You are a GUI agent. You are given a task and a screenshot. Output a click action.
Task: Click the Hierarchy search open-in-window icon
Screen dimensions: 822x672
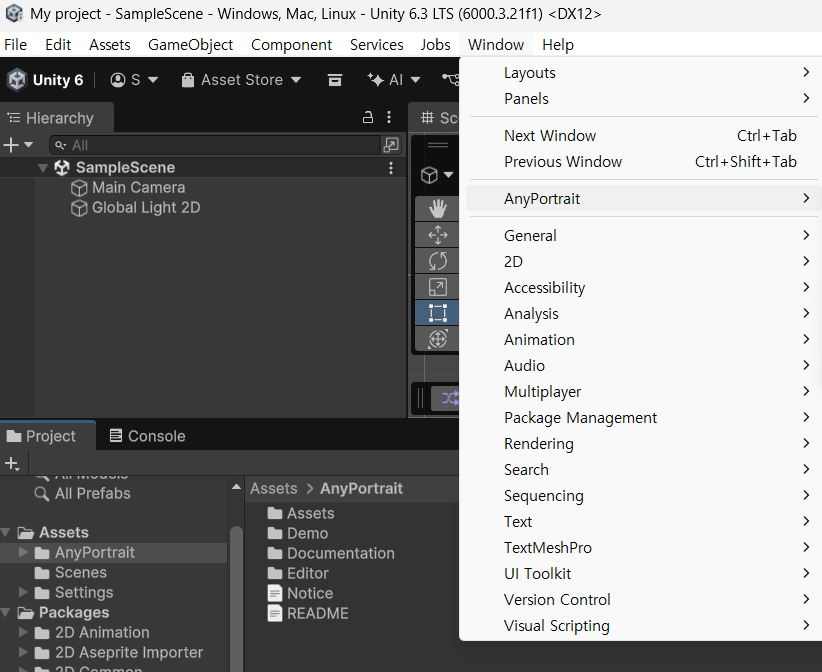(x=391, y=145)
